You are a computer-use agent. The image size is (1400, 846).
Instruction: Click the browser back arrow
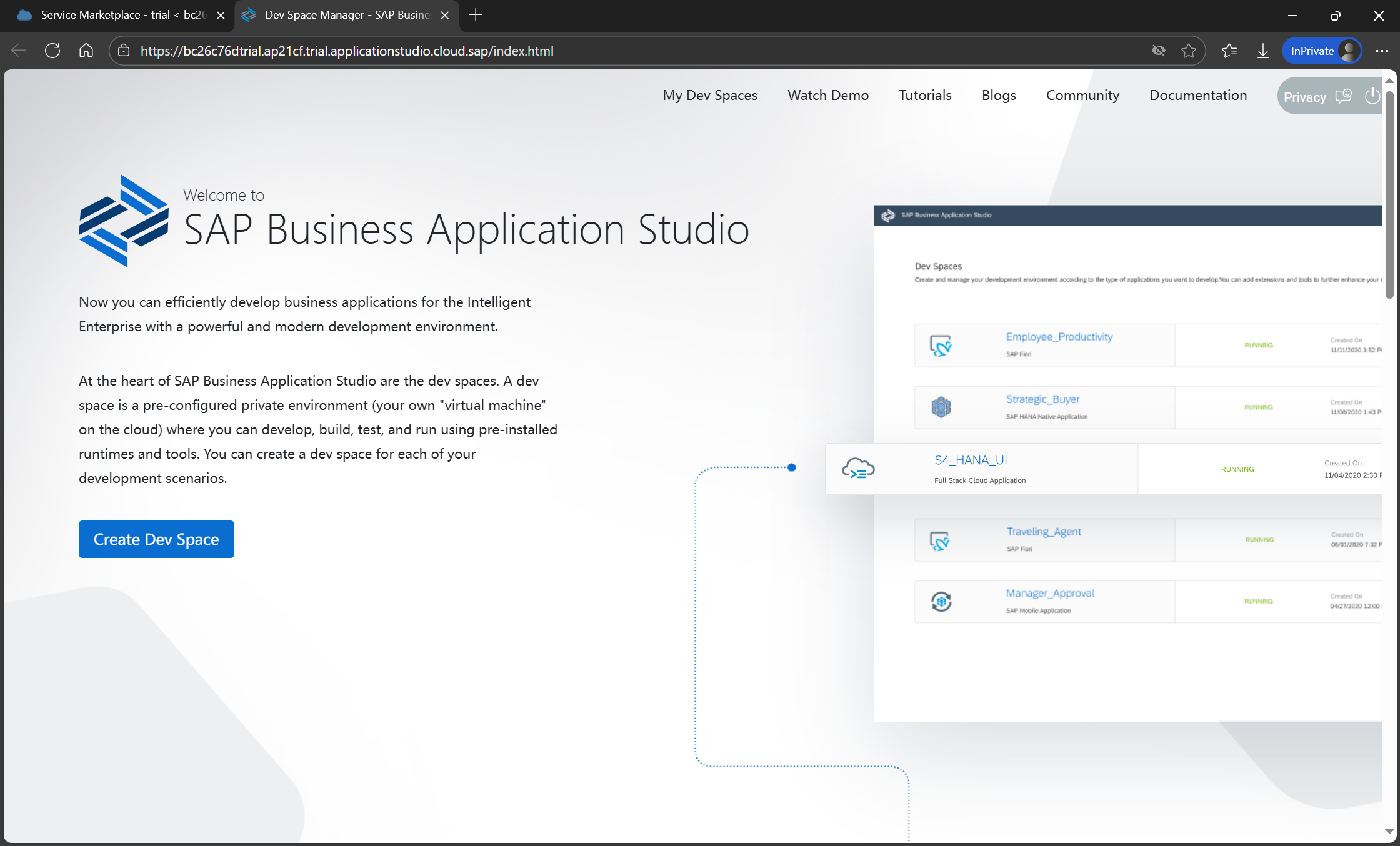[19, 51]
